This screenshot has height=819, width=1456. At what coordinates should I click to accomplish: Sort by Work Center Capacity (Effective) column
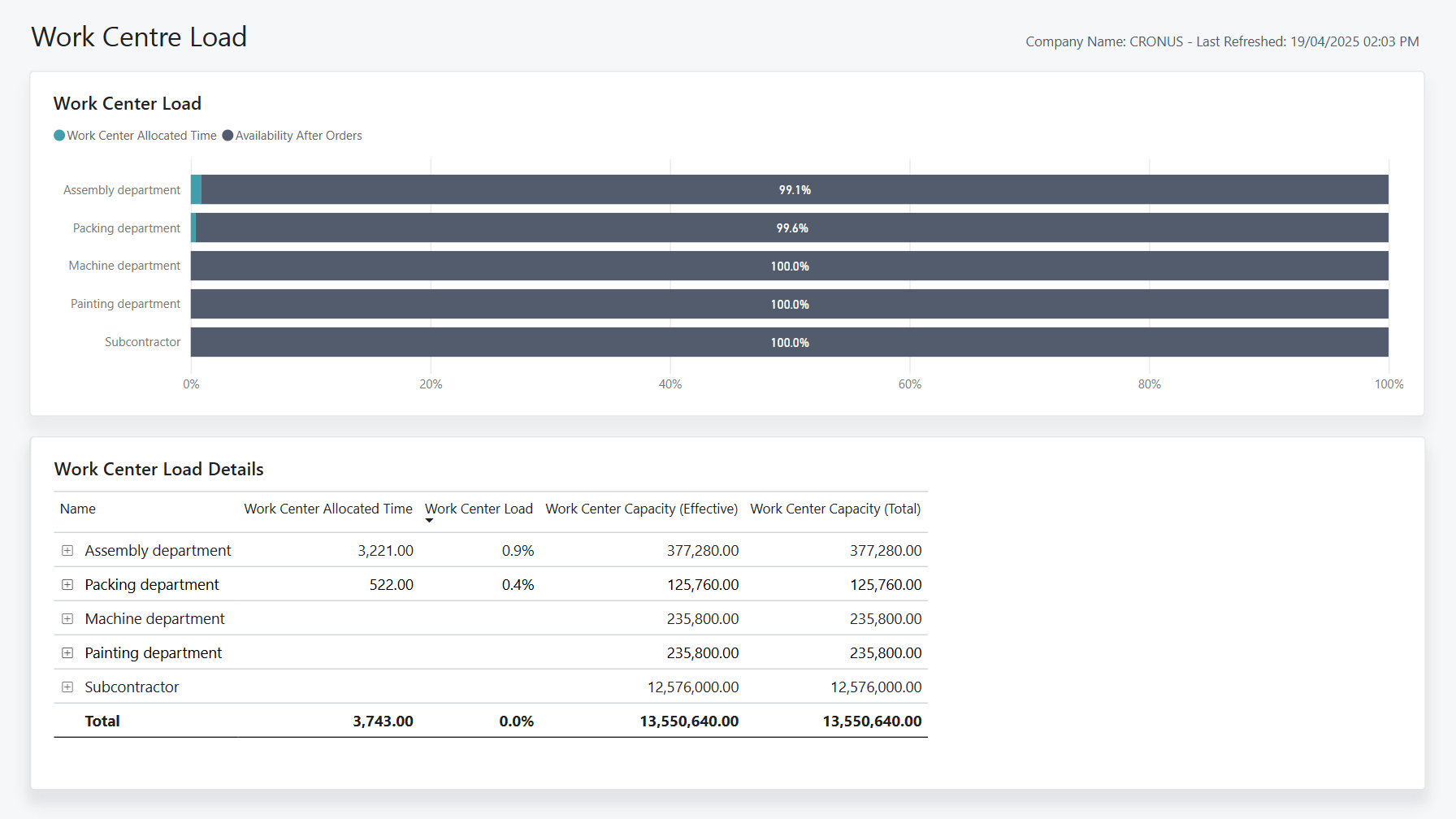[641, 509]
